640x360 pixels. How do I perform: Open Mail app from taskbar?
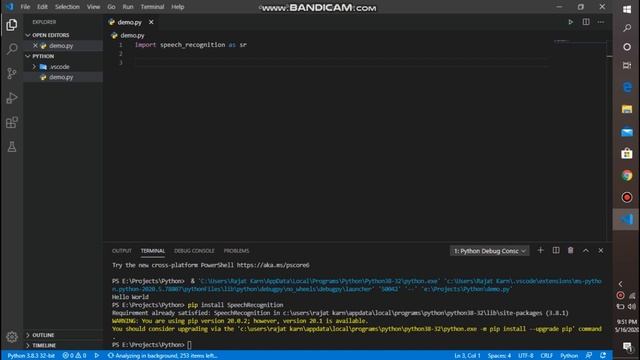point(627,132)
